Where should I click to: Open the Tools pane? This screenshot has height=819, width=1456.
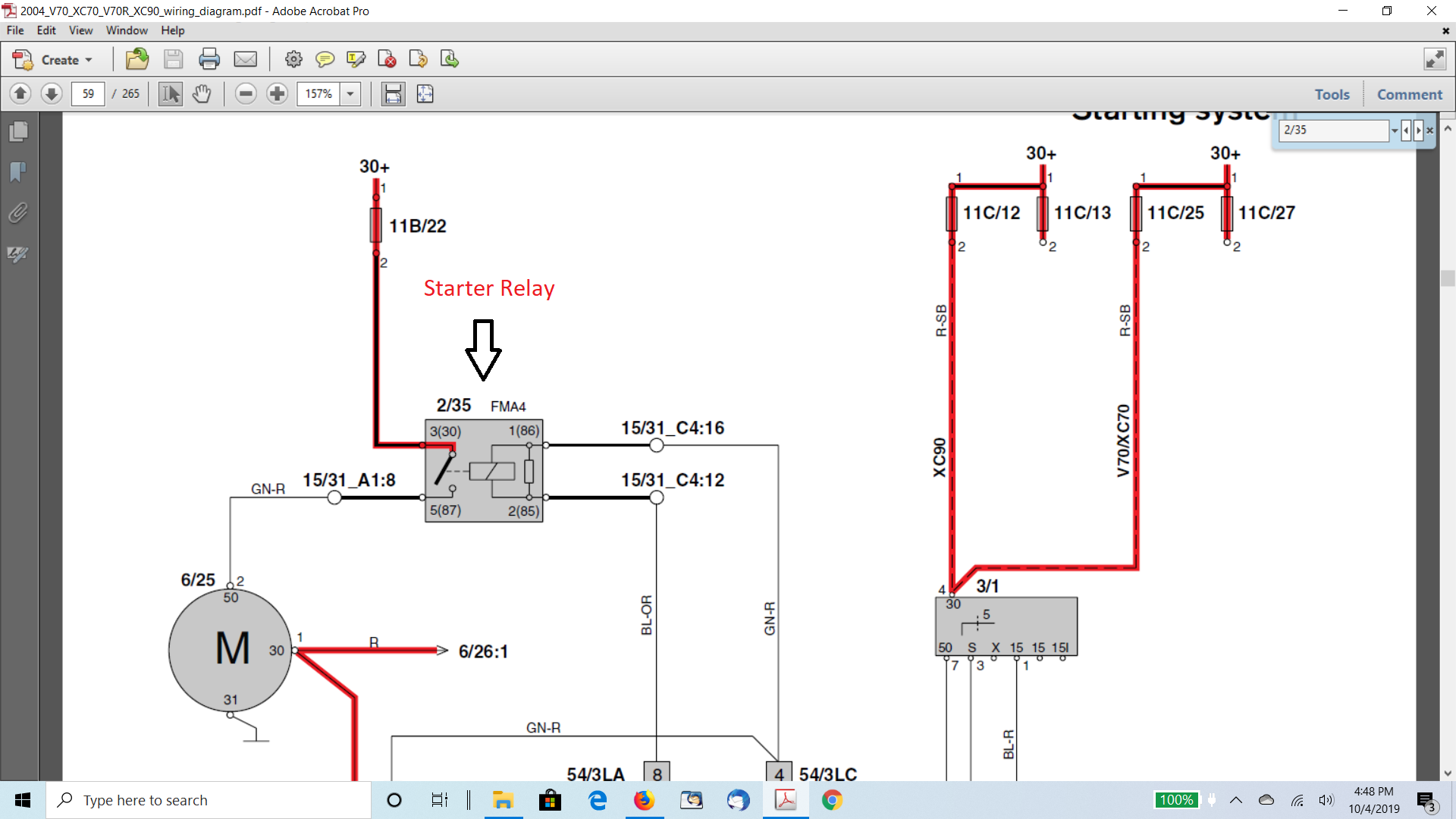click(1332, 94)
